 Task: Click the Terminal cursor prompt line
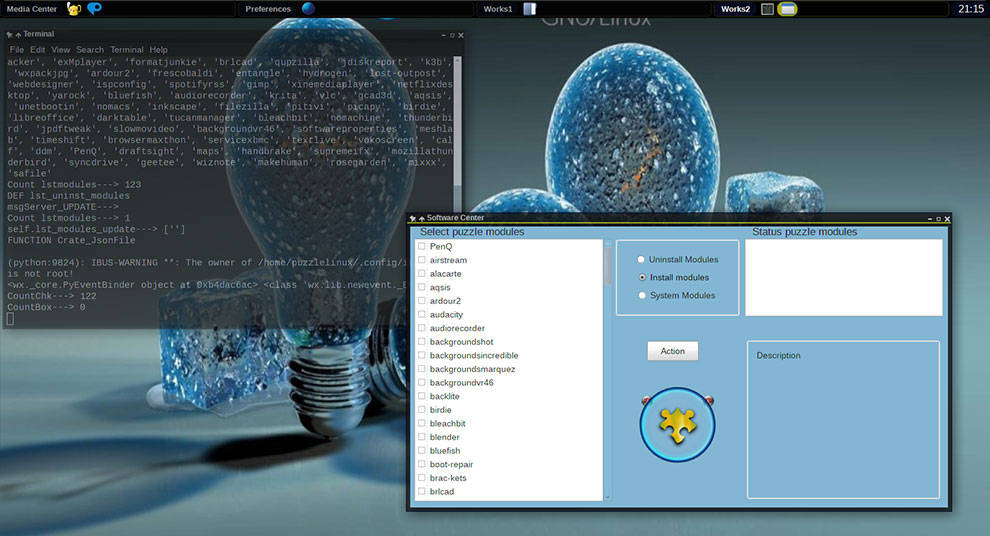click(10, 319)
